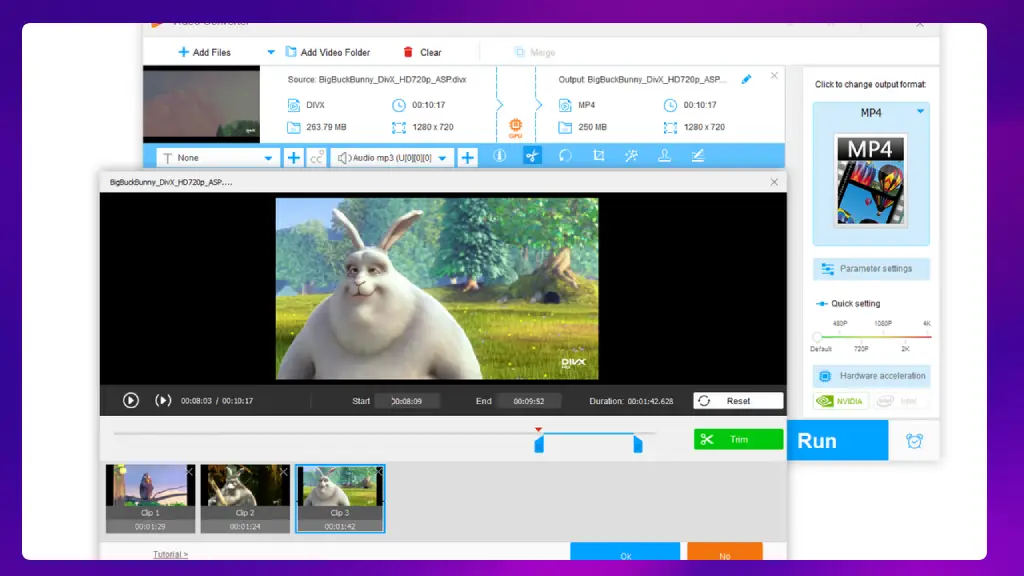The width and height of the screenshot is (1024, 576).
Task: Delete Clip 2 using its X
Action: 283,471
